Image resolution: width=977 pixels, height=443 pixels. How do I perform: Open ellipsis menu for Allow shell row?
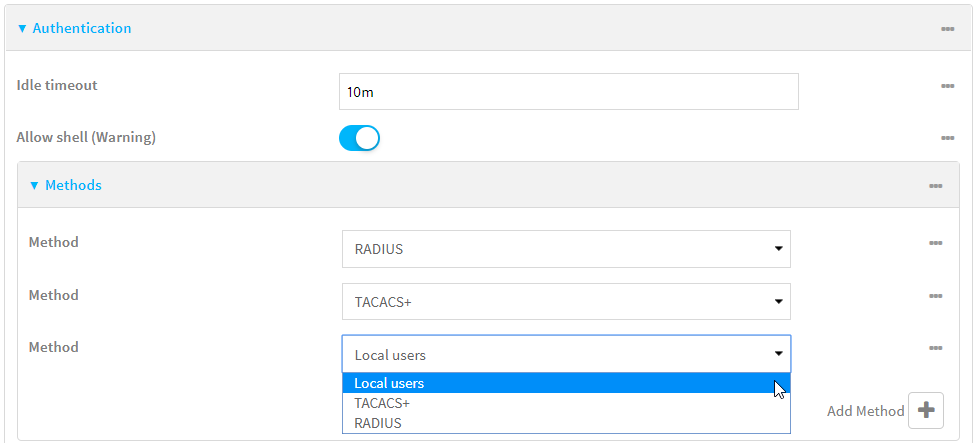[x=947, y=138]
